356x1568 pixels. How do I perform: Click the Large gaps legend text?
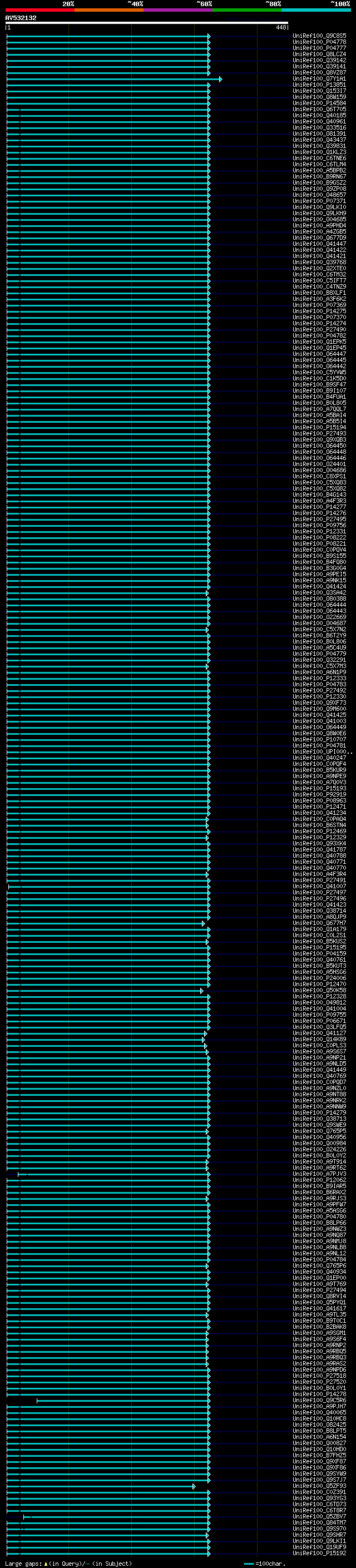68,1563
